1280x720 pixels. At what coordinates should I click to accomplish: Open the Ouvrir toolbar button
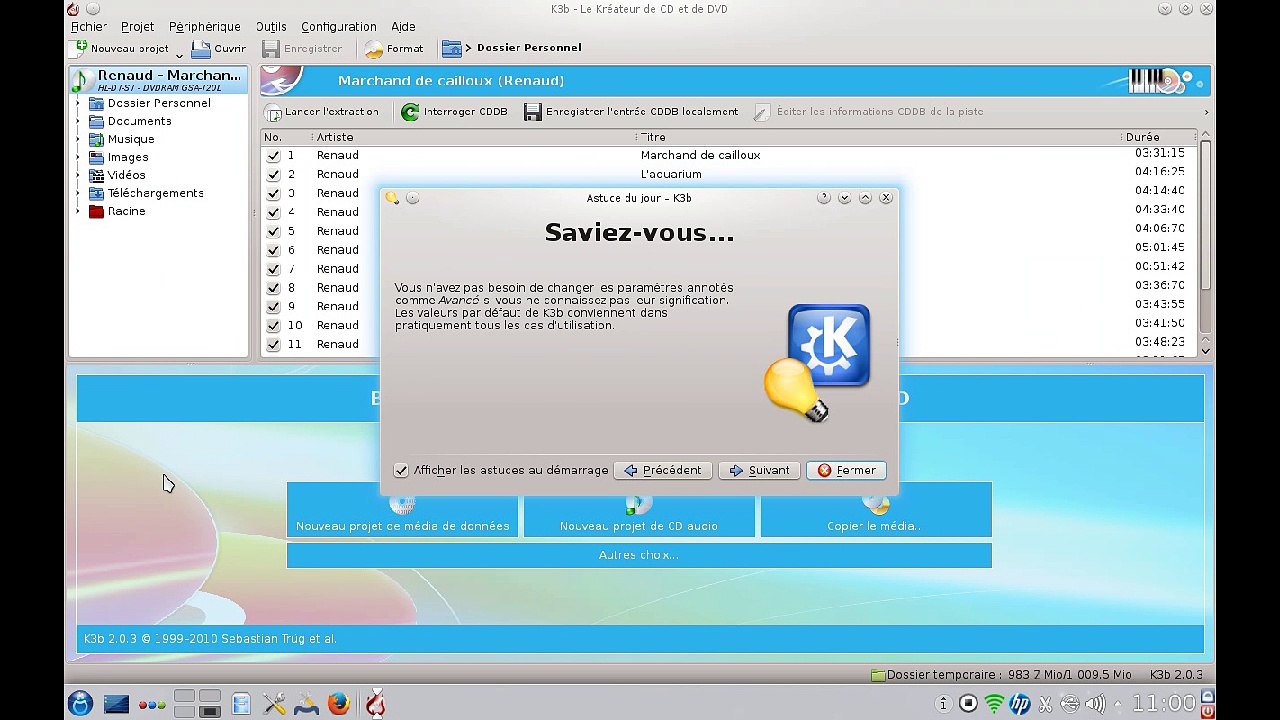(219, 48)
